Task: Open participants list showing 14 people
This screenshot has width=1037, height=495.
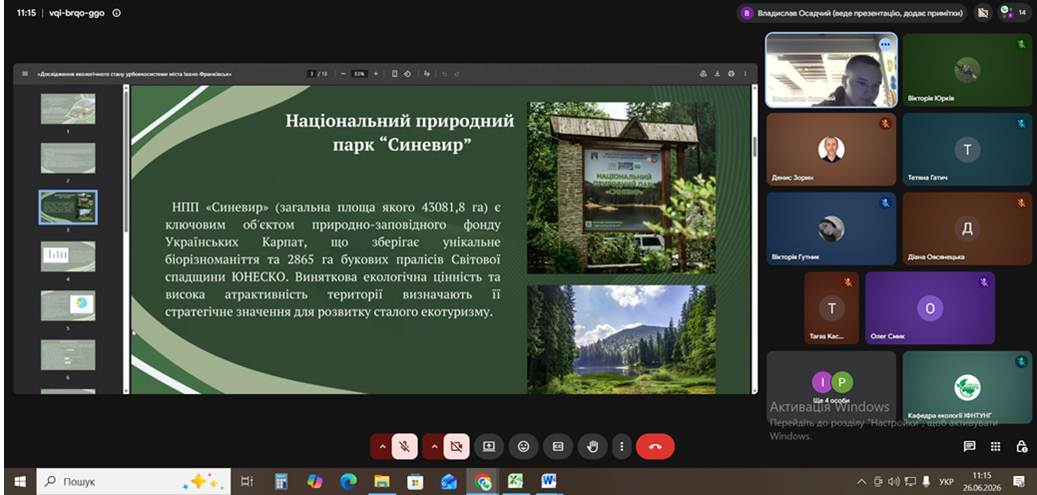Action: click(1013, 12)
